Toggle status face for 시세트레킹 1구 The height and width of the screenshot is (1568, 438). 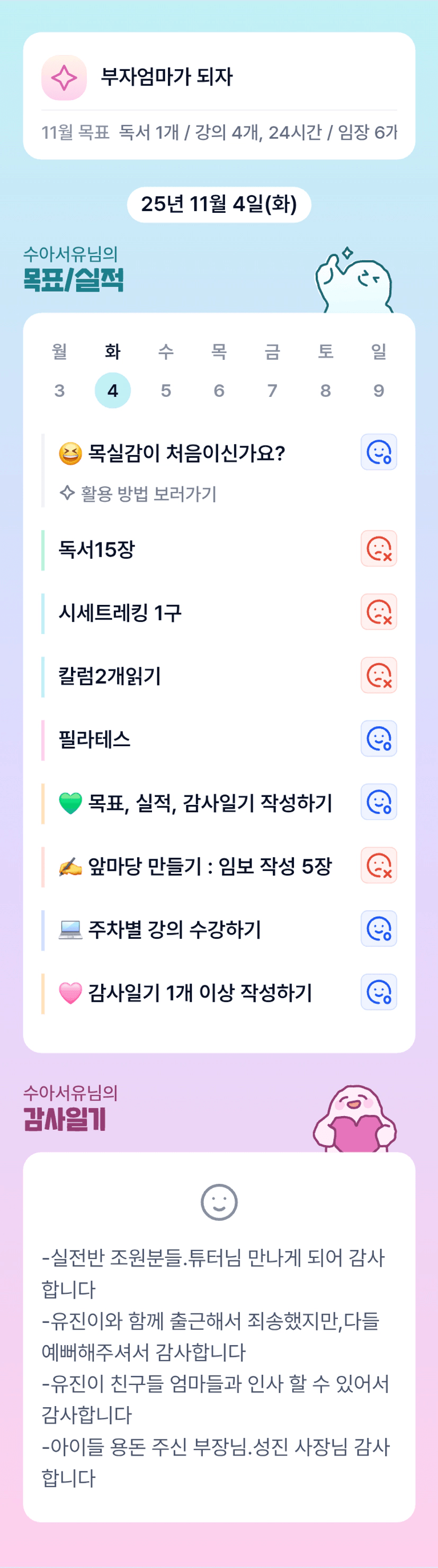coord(378,612)
